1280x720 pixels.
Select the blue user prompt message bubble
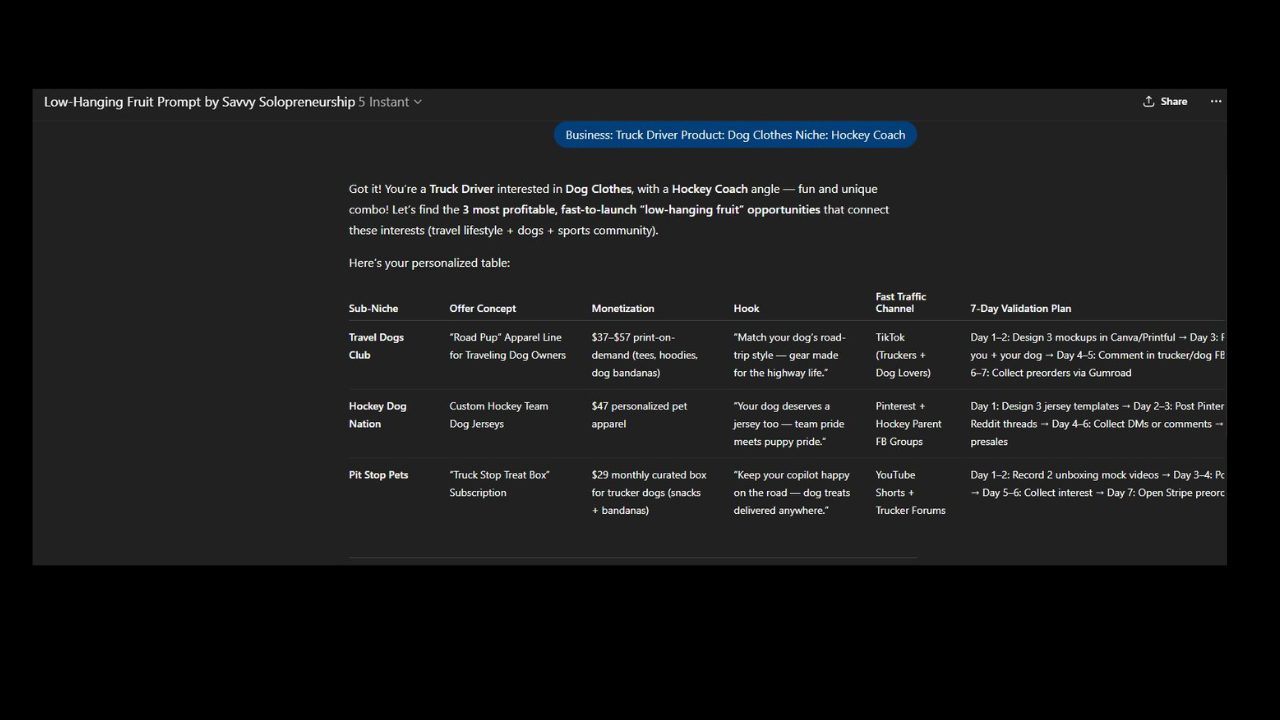click(735, 135)
